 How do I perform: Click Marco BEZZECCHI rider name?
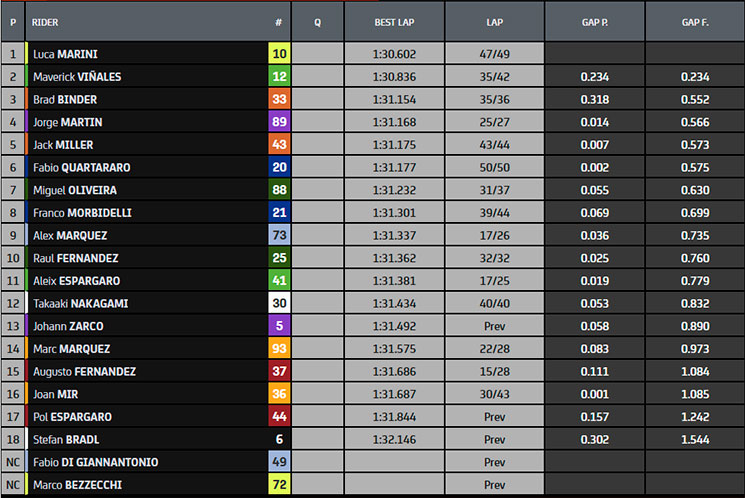pyautogui.click(x=77, y=485)
